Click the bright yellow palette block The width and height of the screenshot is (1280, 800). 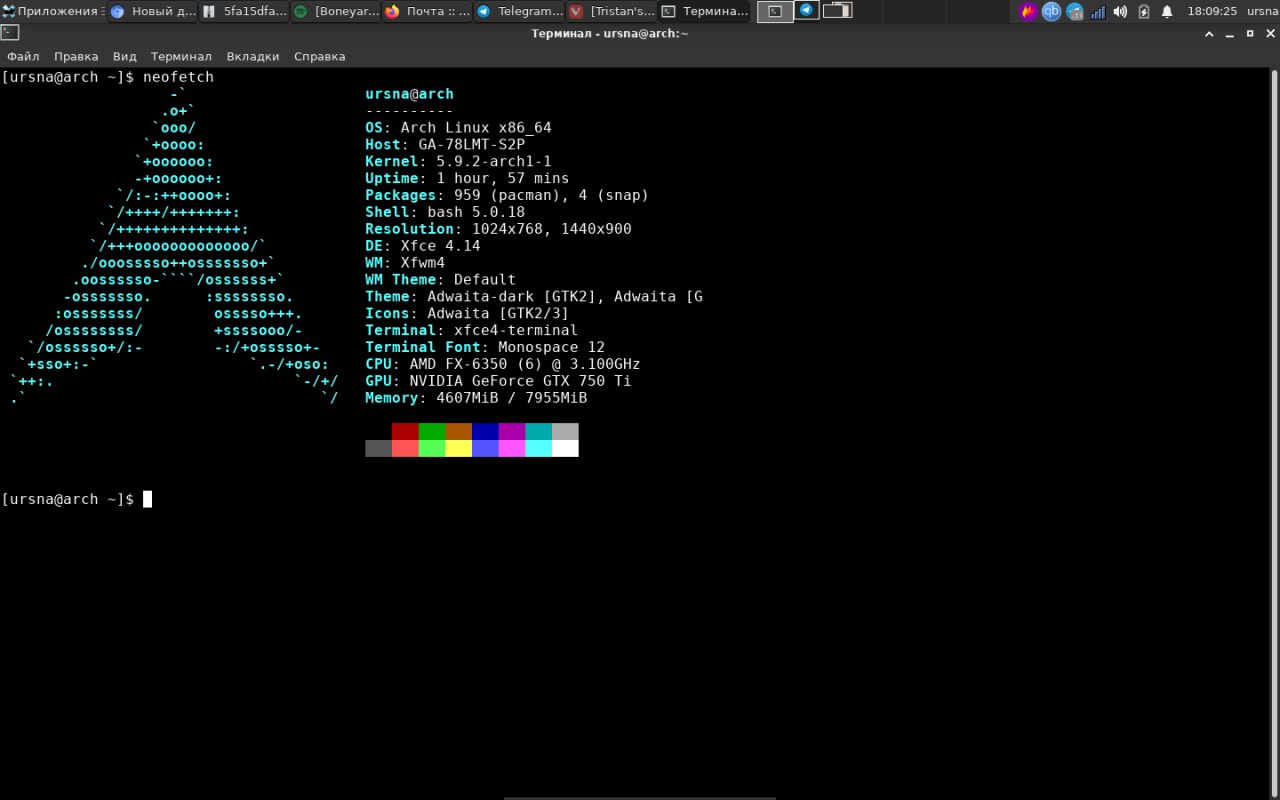click(x=458, y=448)
